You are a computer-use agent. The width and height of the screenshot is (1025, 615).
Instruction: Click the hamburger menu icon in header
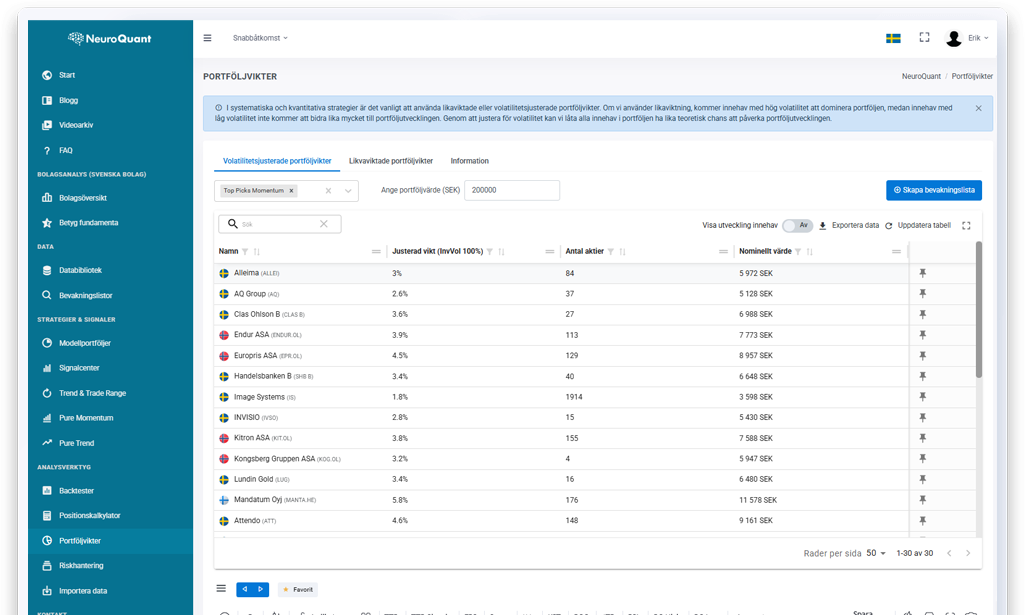[207, 38]
